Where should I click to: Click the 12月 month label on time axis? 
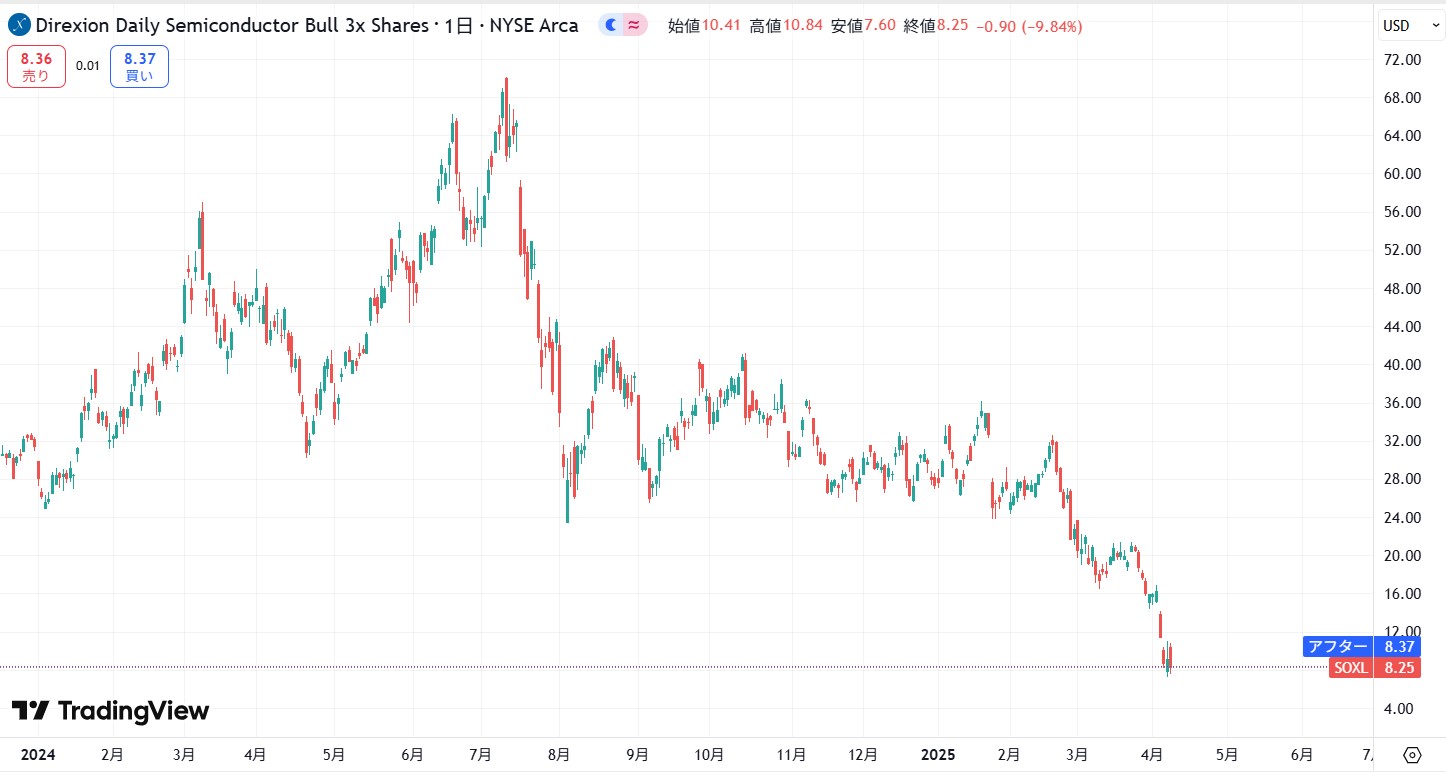coord(862,755)
